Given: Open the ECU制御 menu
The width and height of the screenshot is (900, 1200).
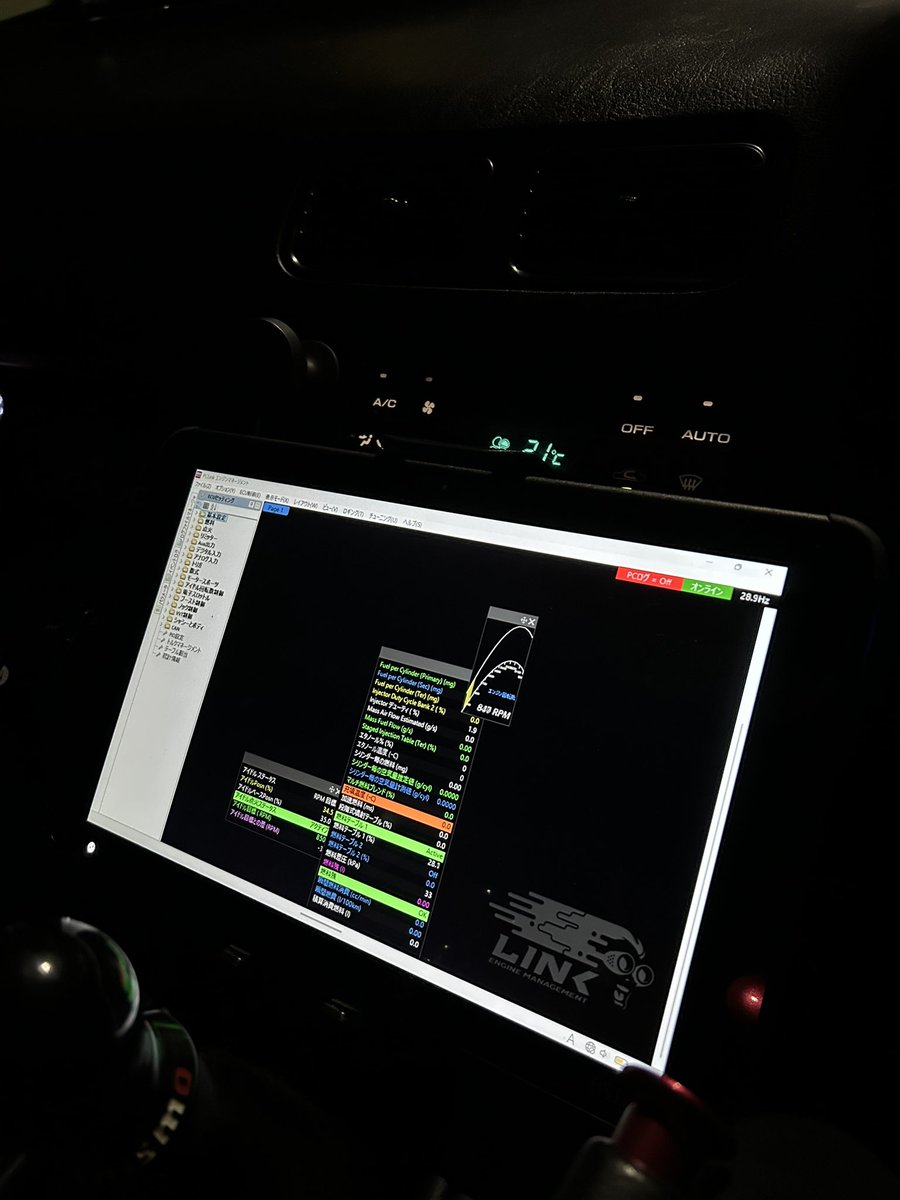Looking at the screenshot, I should 250,493.
